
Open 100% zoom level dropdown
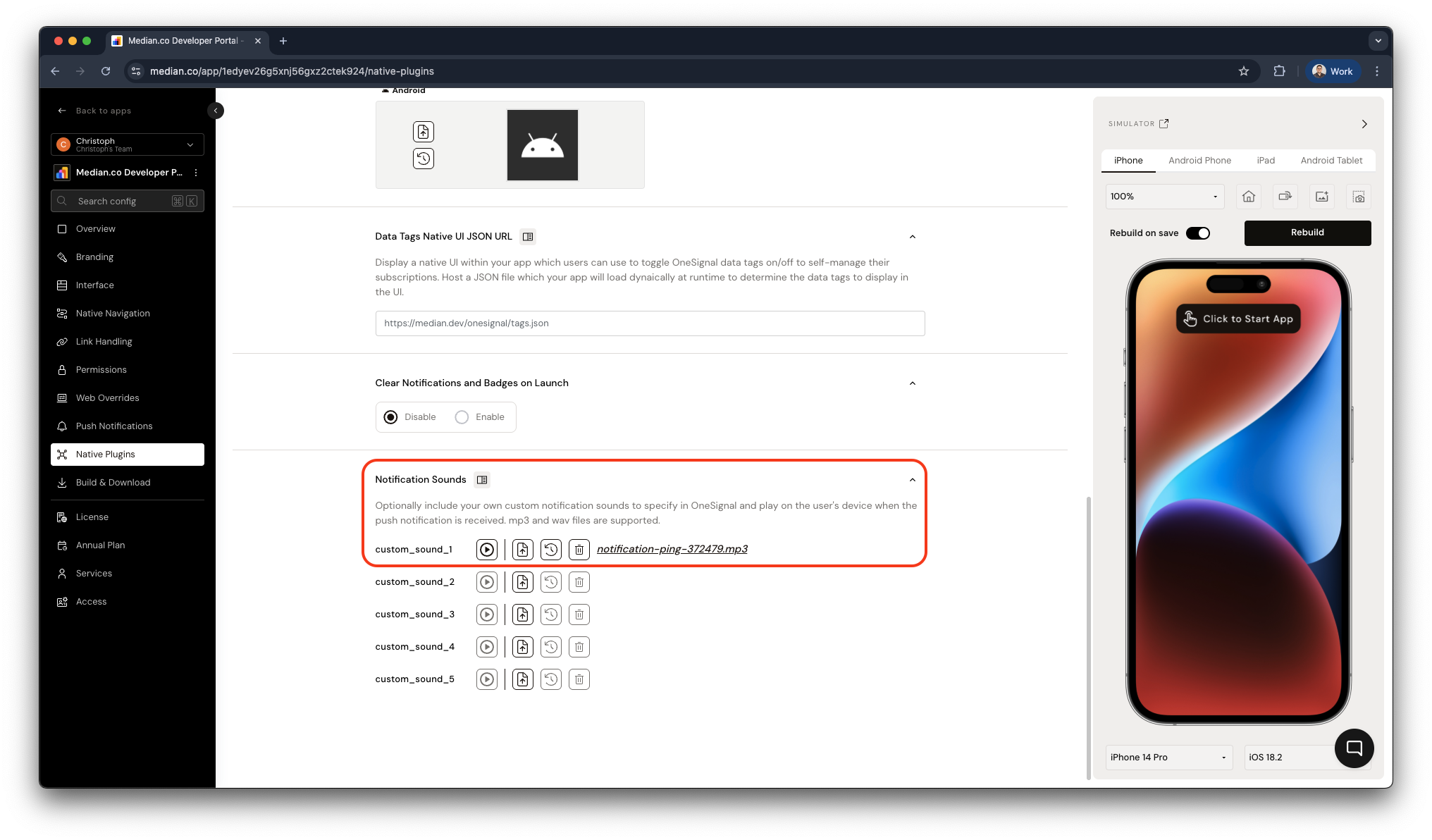point(1164,197)
